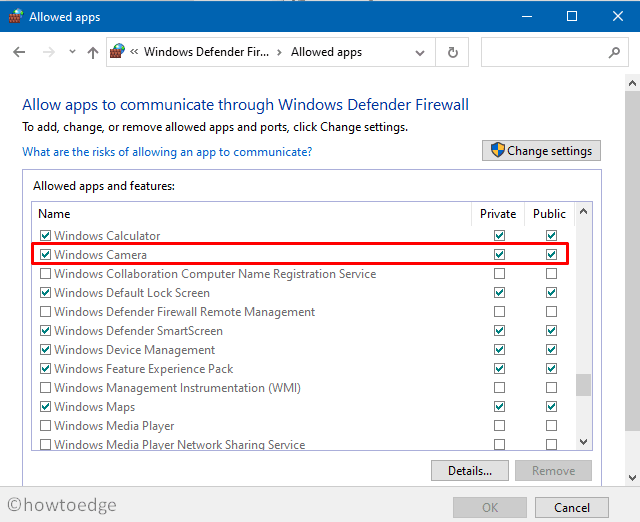The width and height of the screenshot is (640, 522).
Task: Toggle Private checkbox for Windows Maps
Action: point(499,407)
